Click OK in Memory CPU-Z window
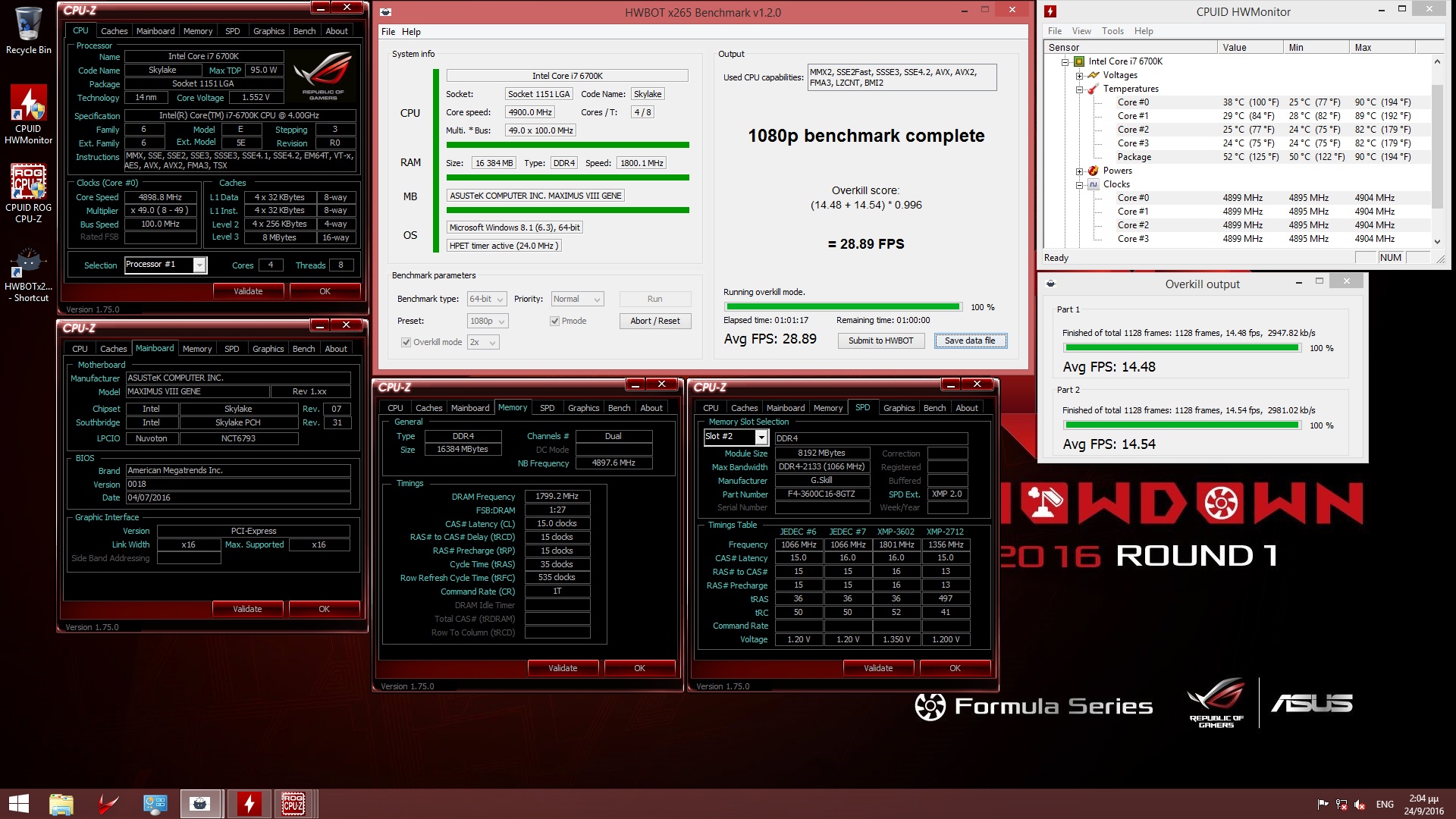Screen dimensions: 1456x819 tap(639, 668)
